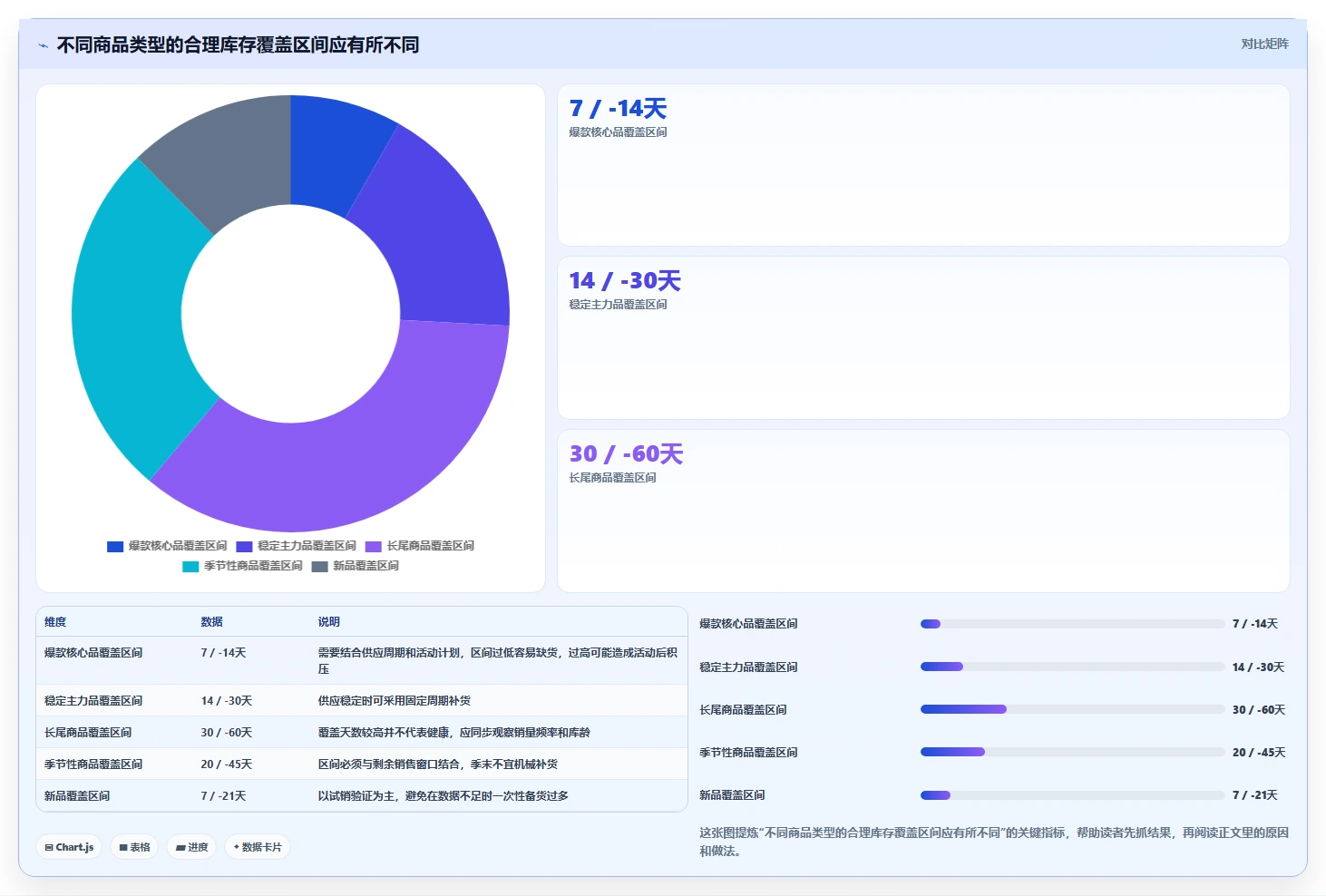Click the title 不同商品类型的合理库存覆盖区间应有所不同
Screen dimensions: 1326x896
point(238,44)
